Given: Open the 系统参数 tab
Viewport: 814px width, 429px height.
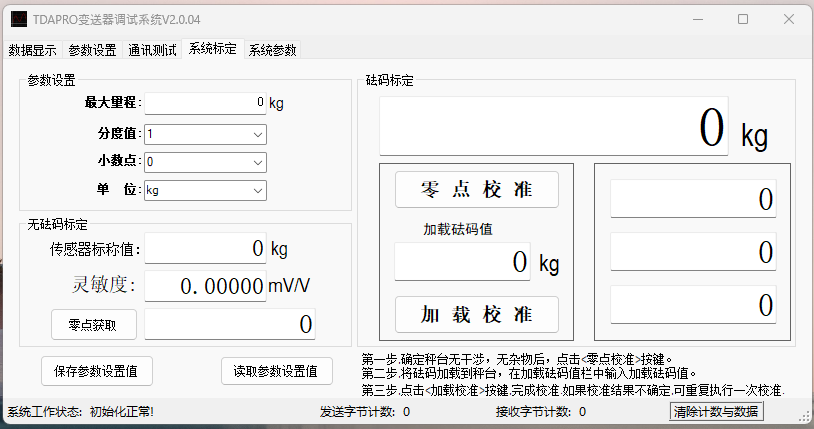Looking at the screenshot, I should click(x=273, y=50).
